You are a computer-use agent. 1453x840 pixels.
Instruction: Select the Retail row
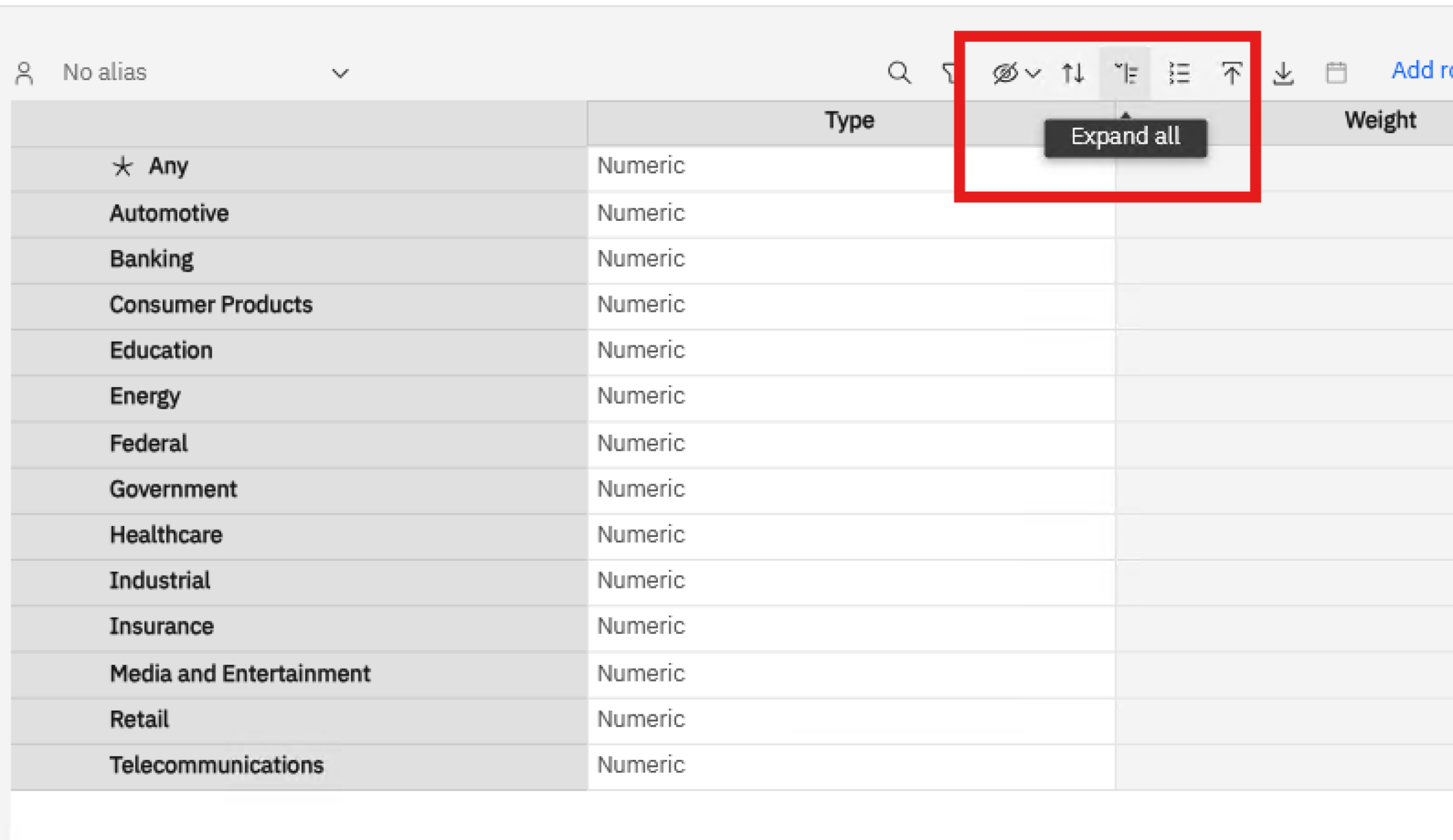(x=299, y=720)
